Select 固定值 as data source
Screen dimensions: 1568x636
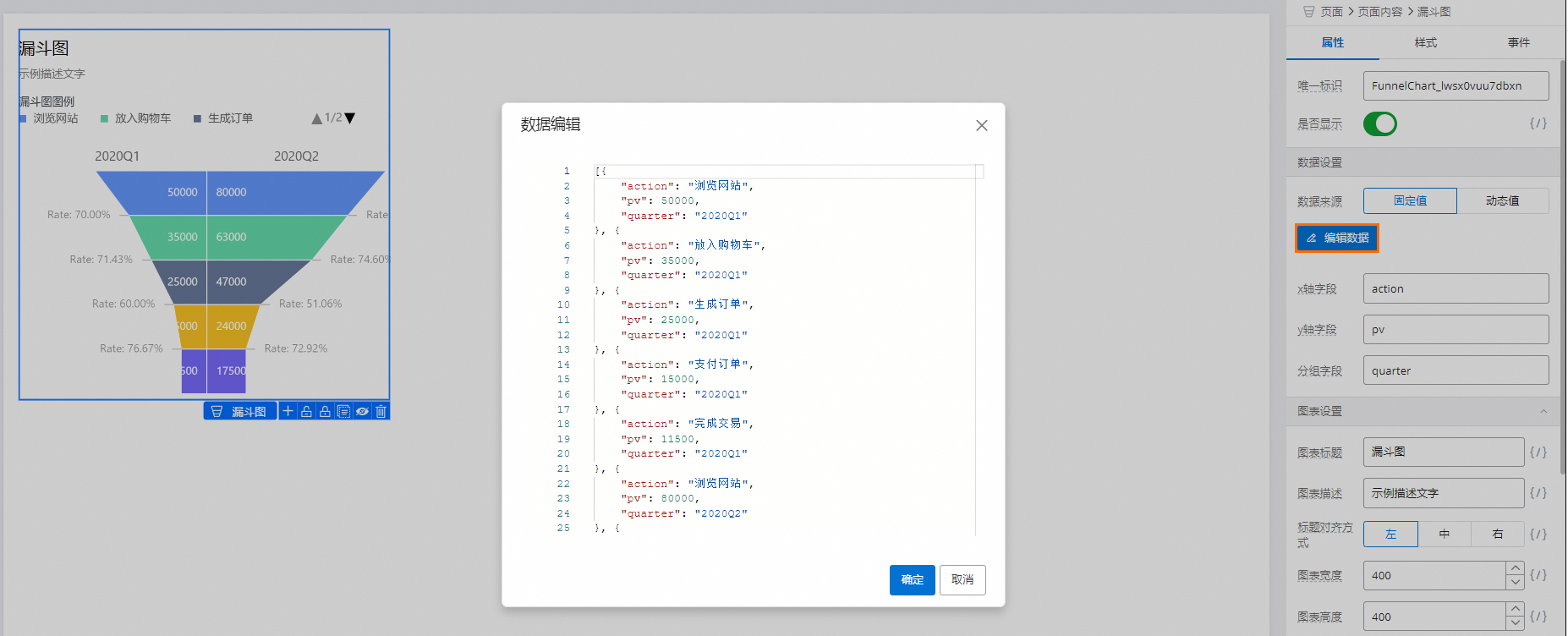pyautogui.click(x=1410, y=200)
